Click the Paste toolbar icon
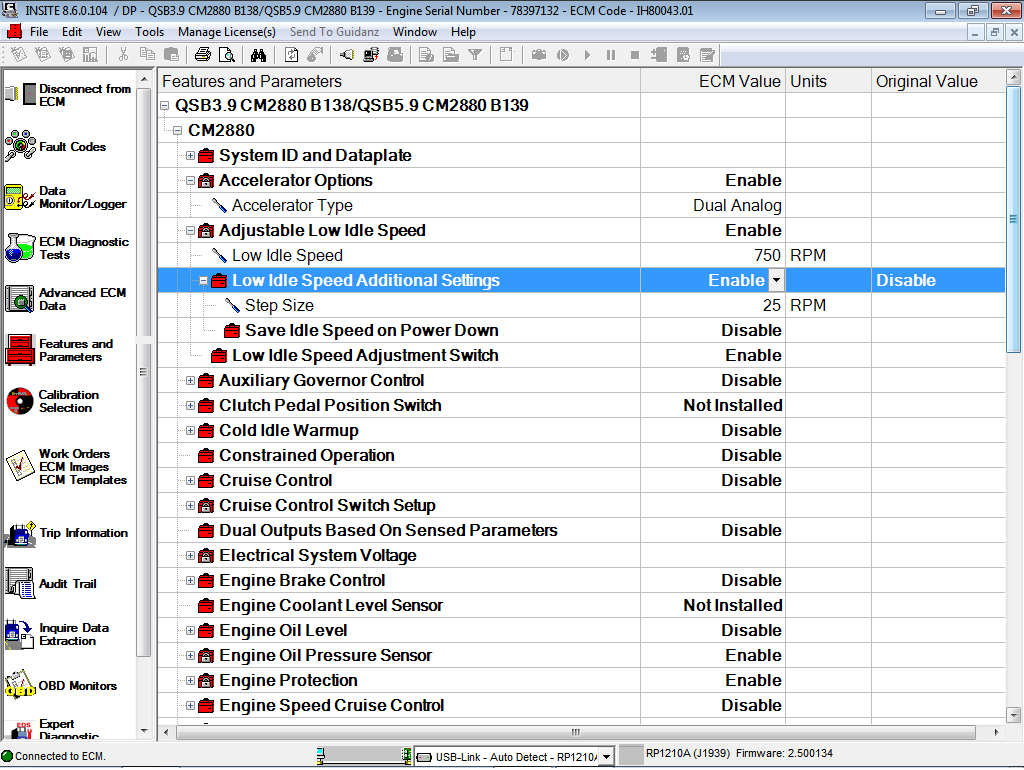The height and width of the screenshot is (770, 1024). (x=171, y=55)
